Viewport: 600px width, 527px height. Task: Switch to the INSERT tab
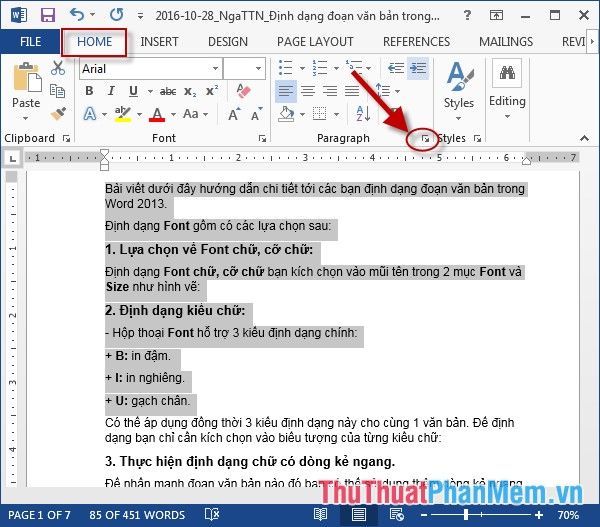[160, 41]
